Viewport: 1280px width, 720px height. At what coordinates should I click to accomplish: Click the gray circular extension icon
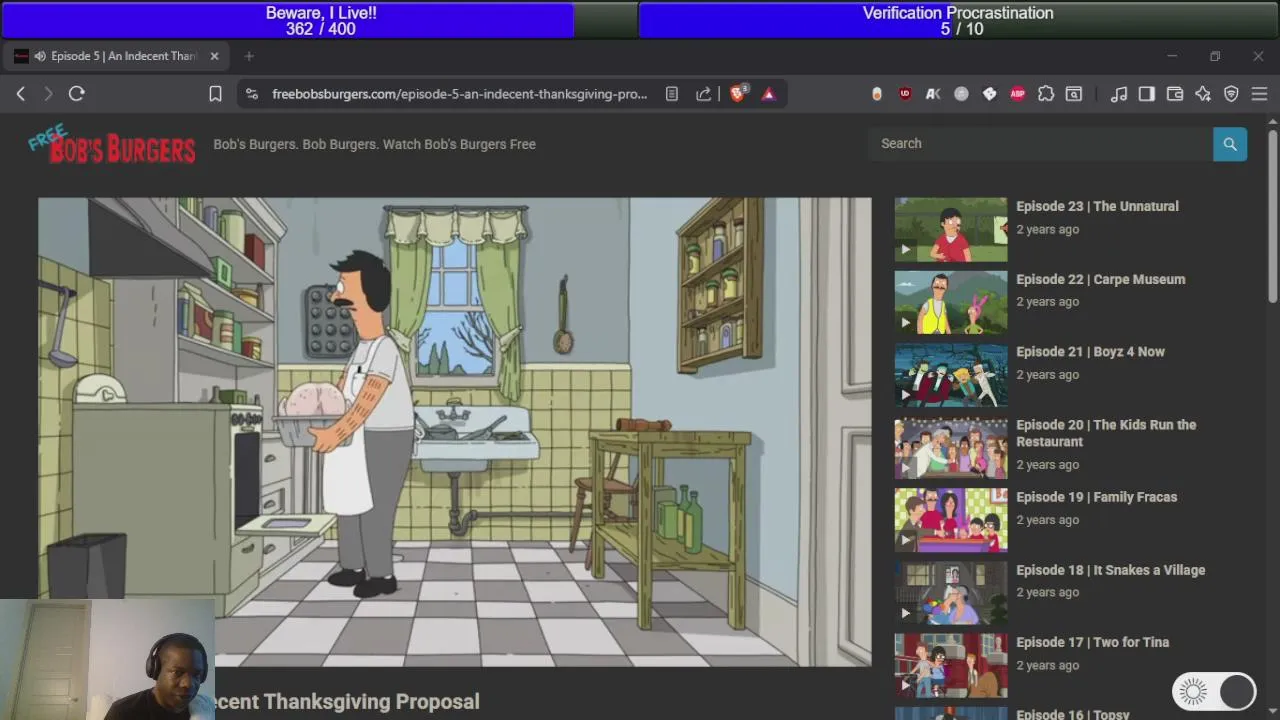pos(961,93)
